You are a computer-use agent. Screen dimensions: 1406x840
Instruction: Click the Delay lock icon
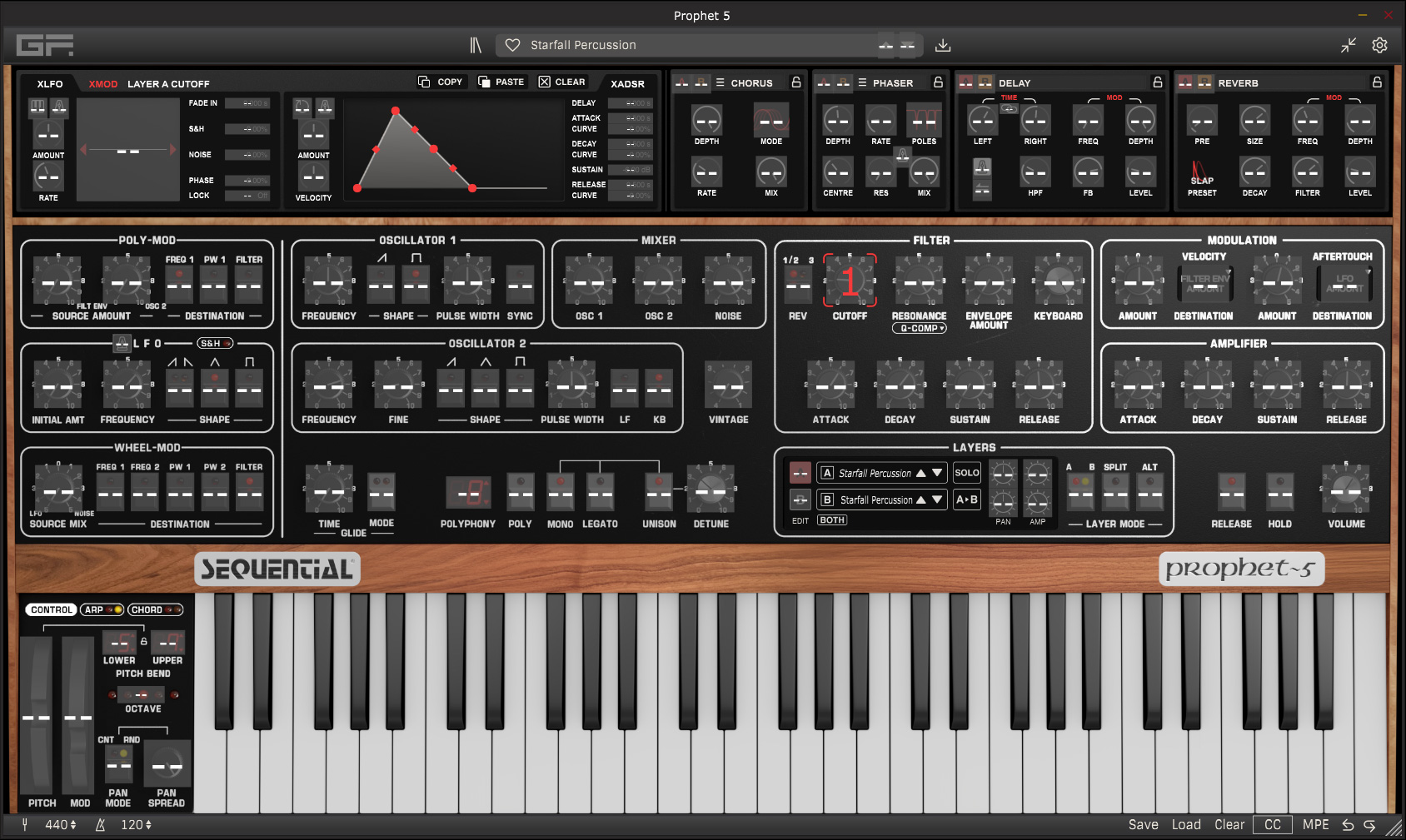[1157, 82]
